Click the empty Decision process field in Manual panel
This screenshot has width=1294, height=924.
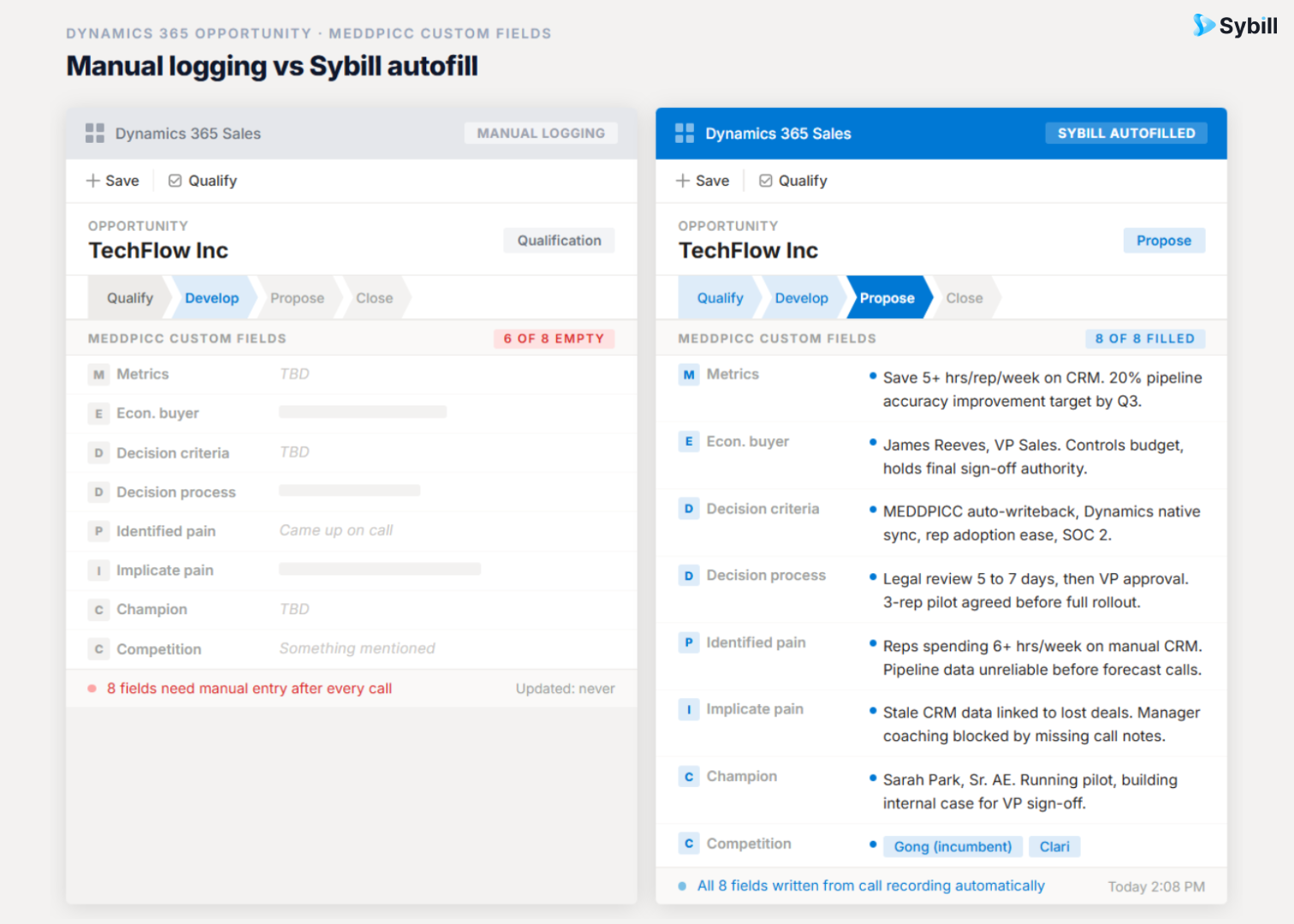tap(349, 490)
